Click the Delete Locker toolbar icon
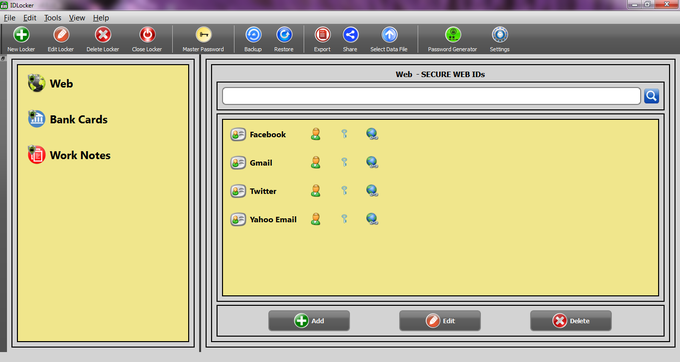Viewport: 680px width, 362px height. click(103, 35)
